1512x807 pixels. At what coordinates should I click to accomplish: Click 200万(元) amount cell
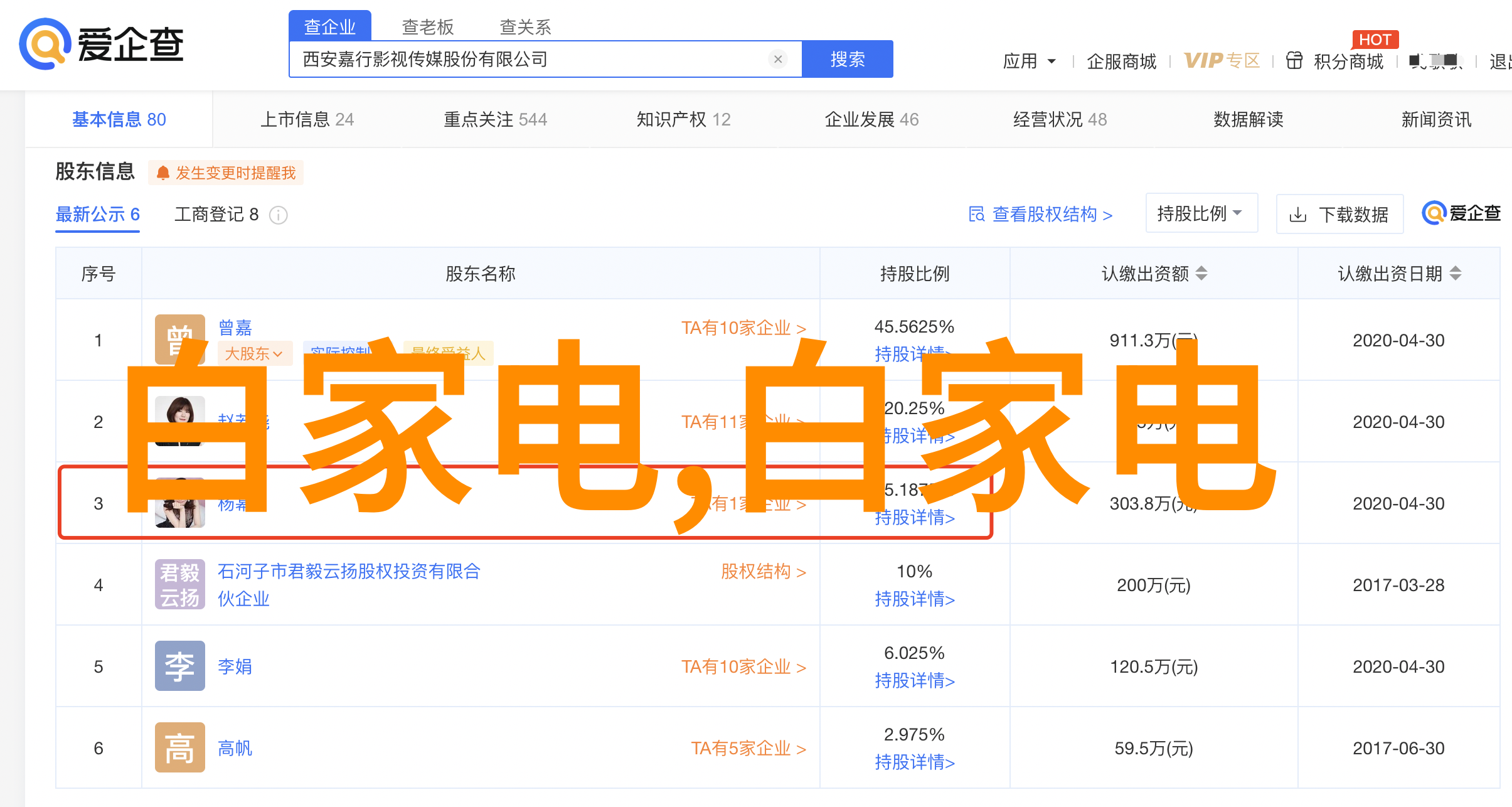tap(1154, 585)
